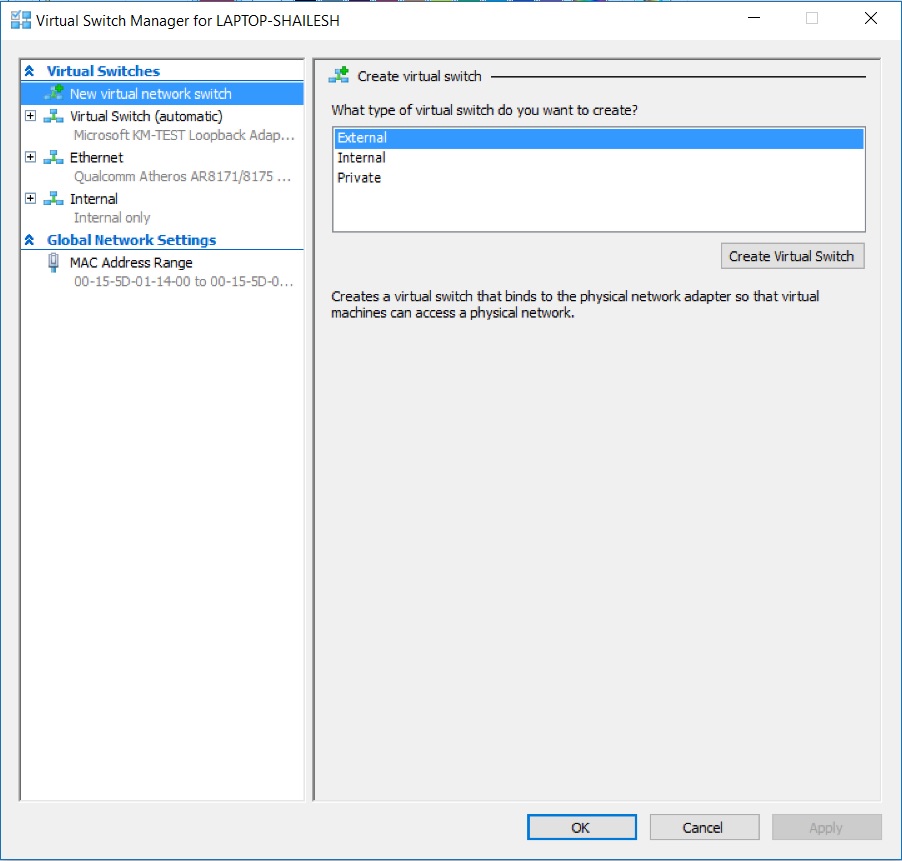Click Cancel to discard changes
This screenshot has height=861, width=902.
point(704,827)
